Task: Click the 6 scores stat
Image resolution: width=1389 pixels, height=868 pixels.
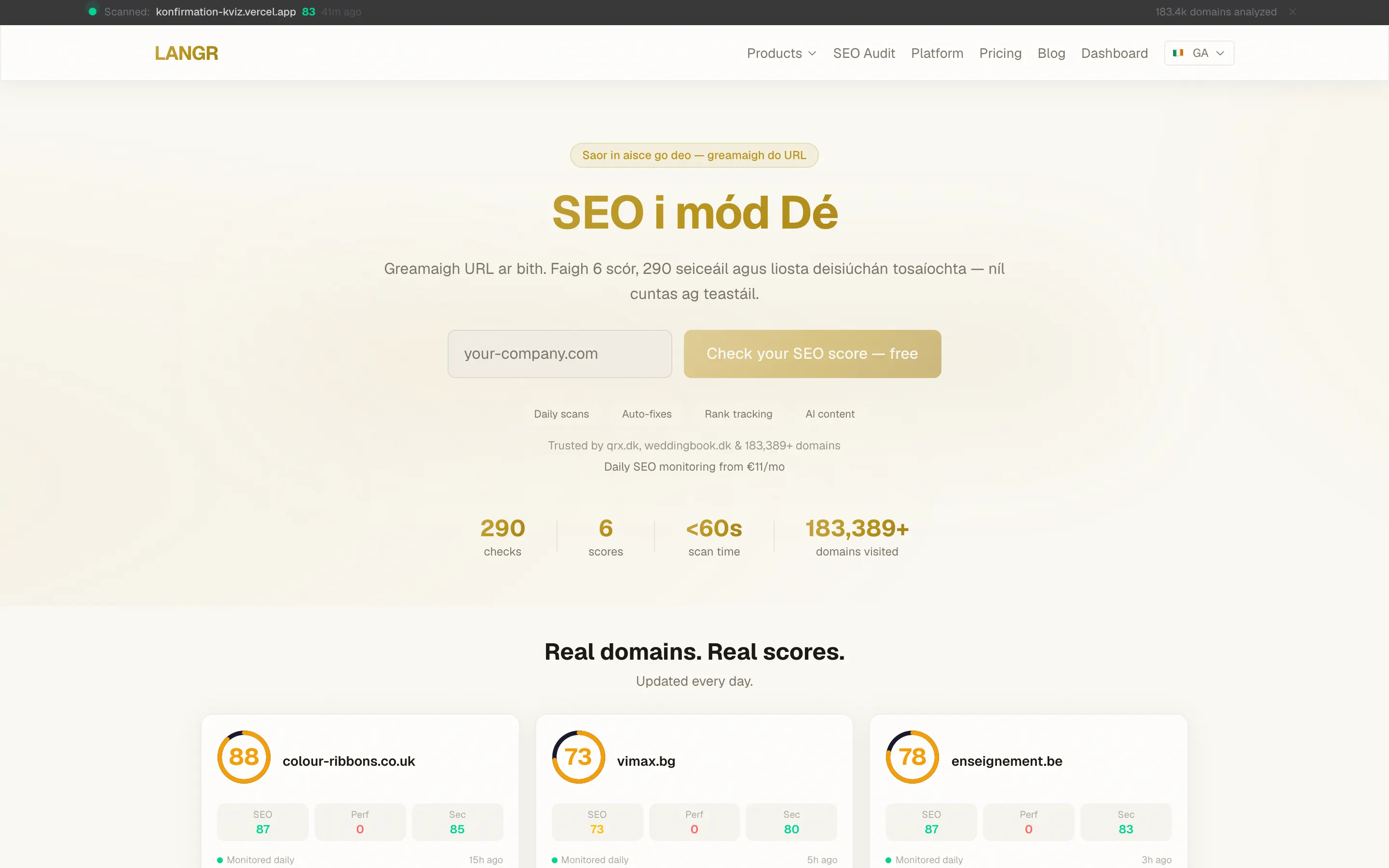Action: click(606, 537)
